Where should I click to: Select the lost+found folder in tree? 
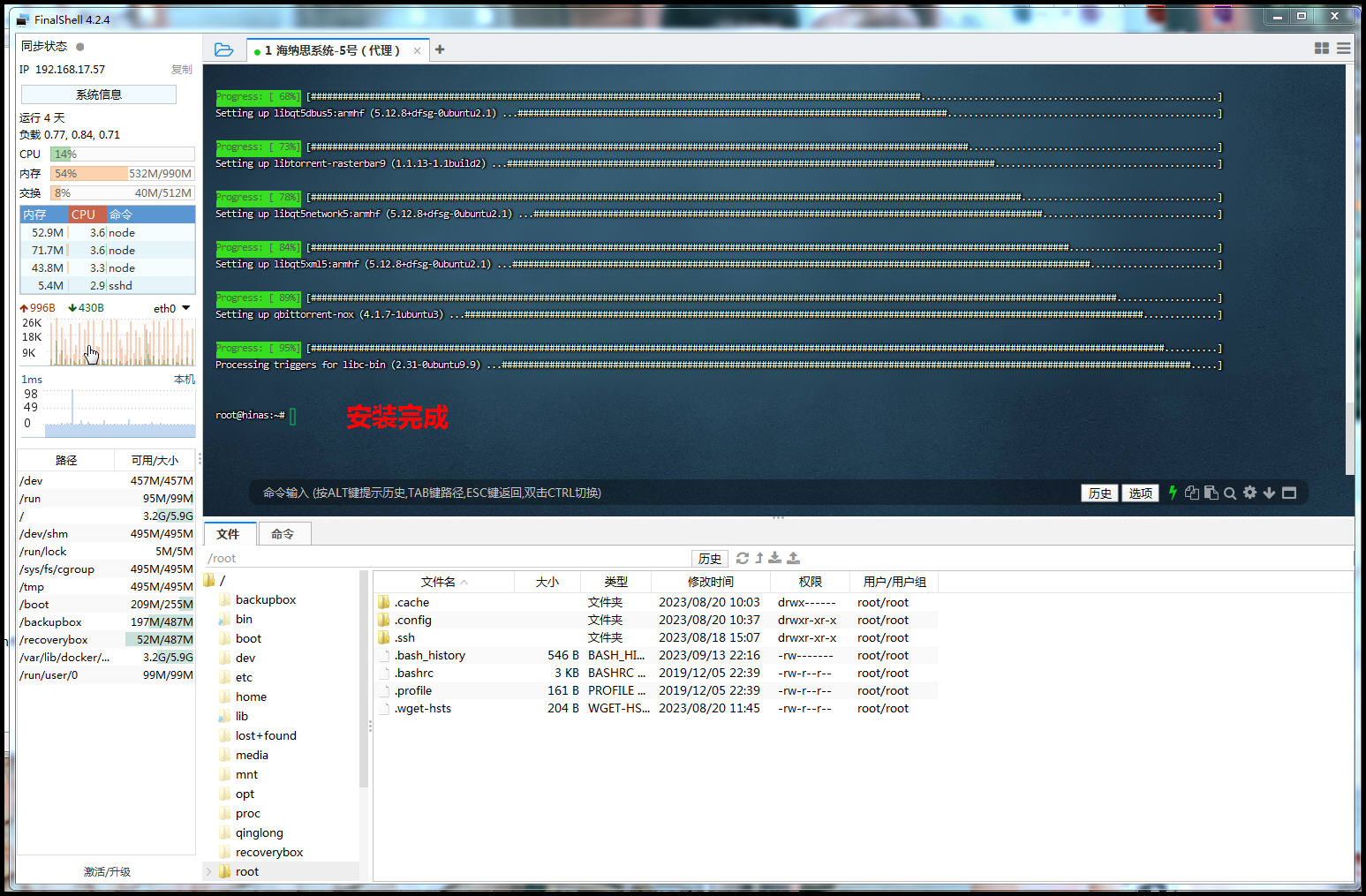(x=266, y=735)
